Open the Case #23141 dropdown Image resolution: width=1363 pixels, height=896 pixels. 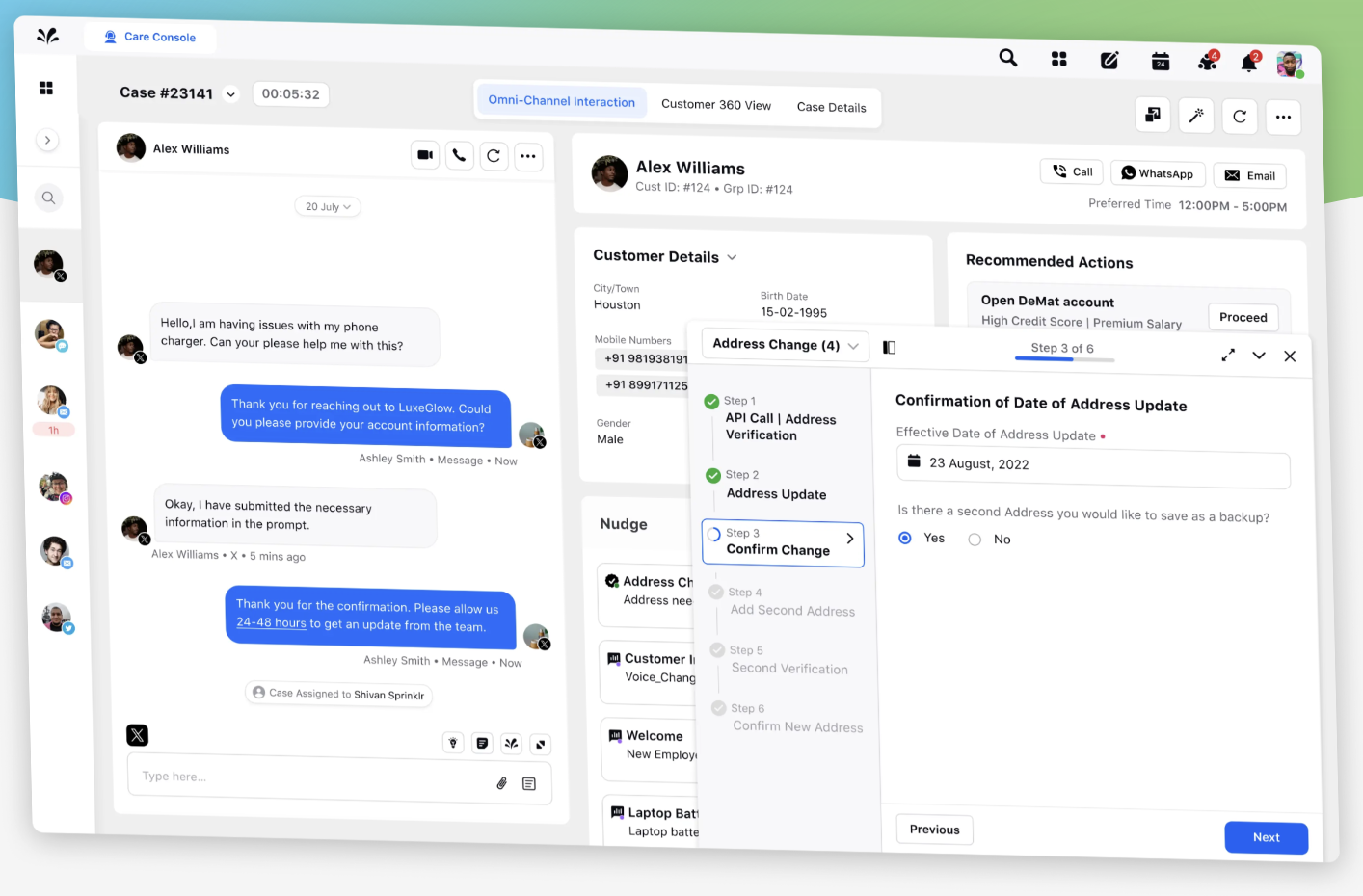point(230,94)
